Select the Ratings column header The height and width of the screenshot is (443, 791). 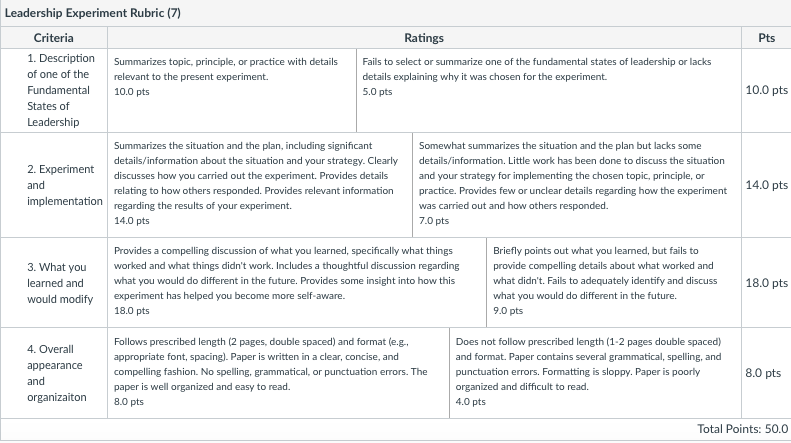(424, 38)
